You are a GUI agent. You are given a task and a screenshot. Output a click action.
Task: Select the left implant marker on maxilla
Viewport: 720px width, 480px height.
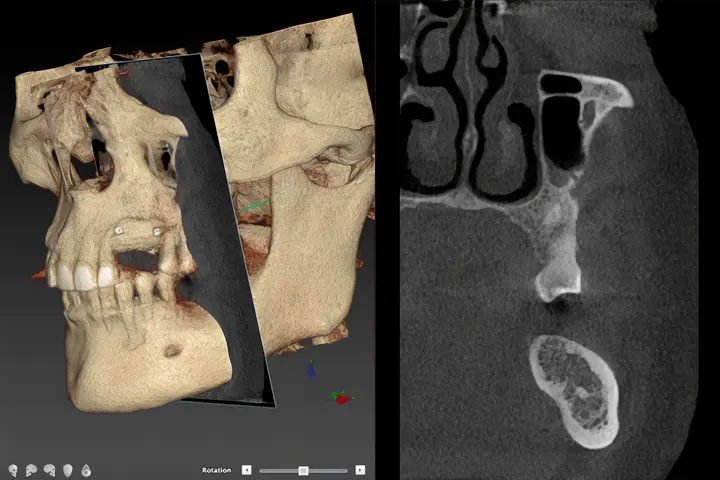(119, 231)
